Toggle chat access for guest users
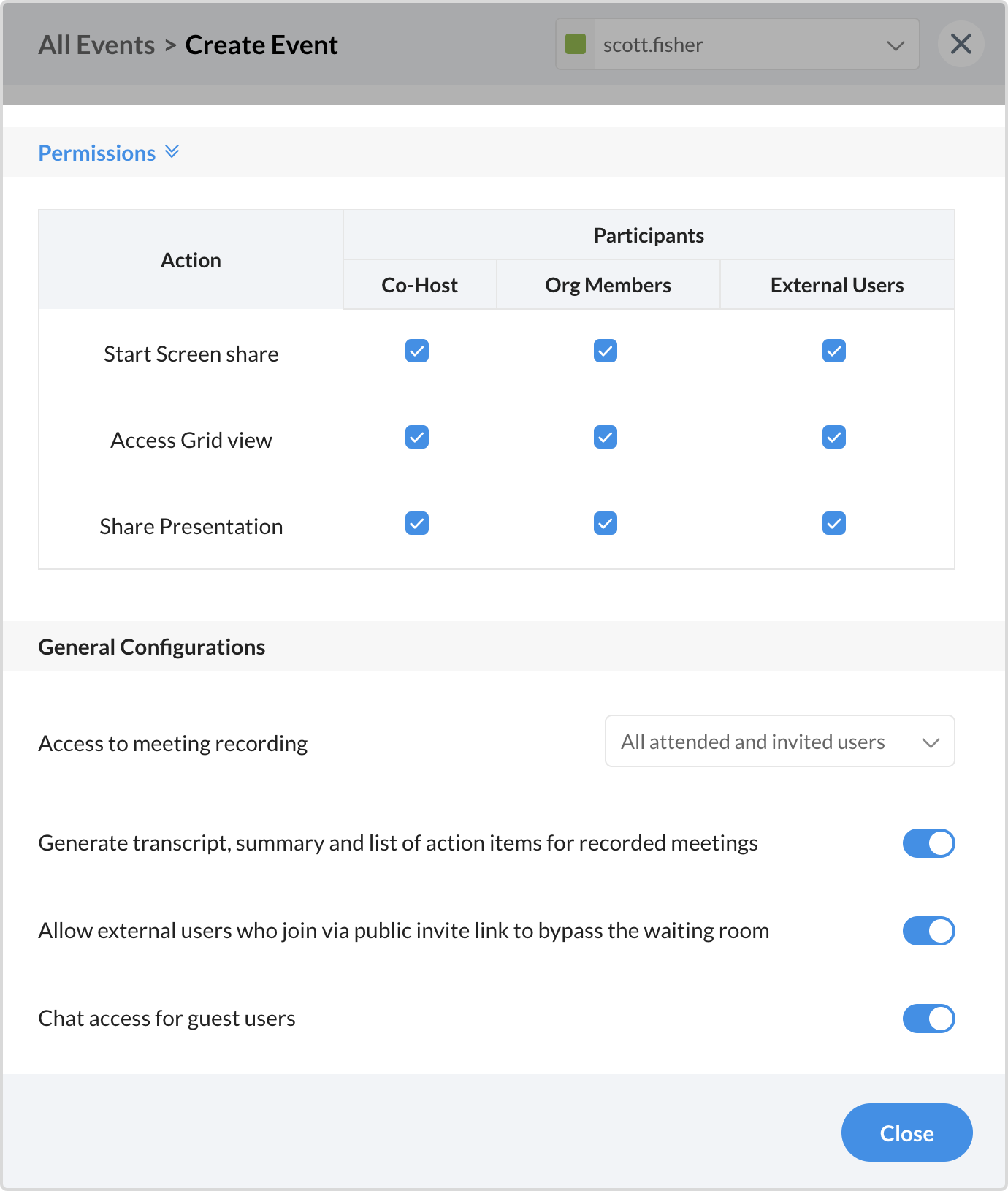Image resolution: width=1008 pixels, height=1191 pixels. coord(928,1019)
